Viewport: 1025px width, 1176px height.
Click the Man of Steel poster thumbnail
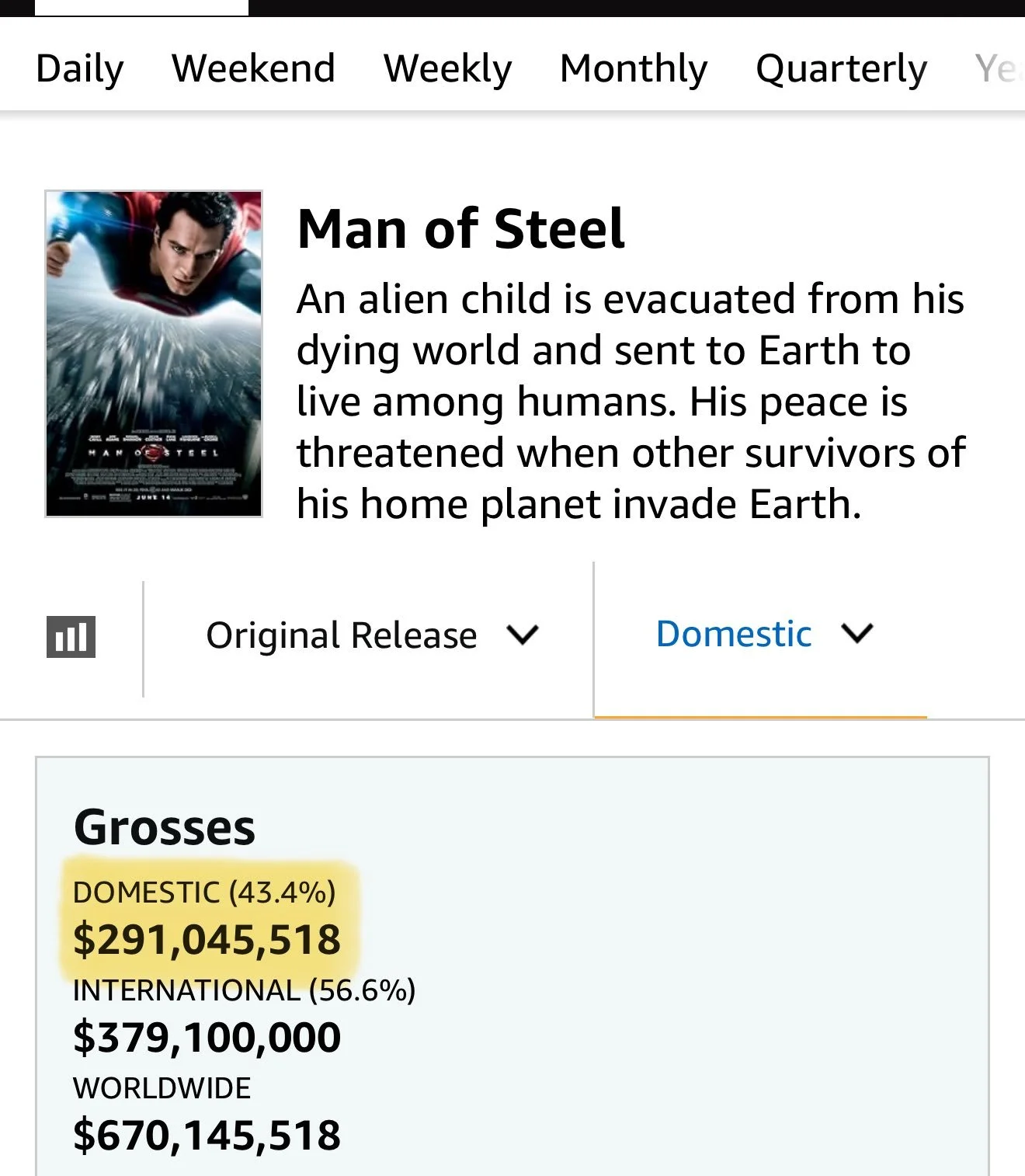point(154,353)
